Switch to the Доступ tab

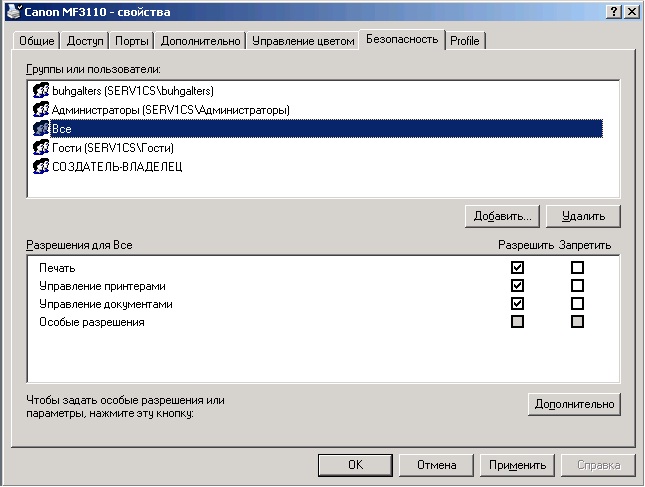85,41
